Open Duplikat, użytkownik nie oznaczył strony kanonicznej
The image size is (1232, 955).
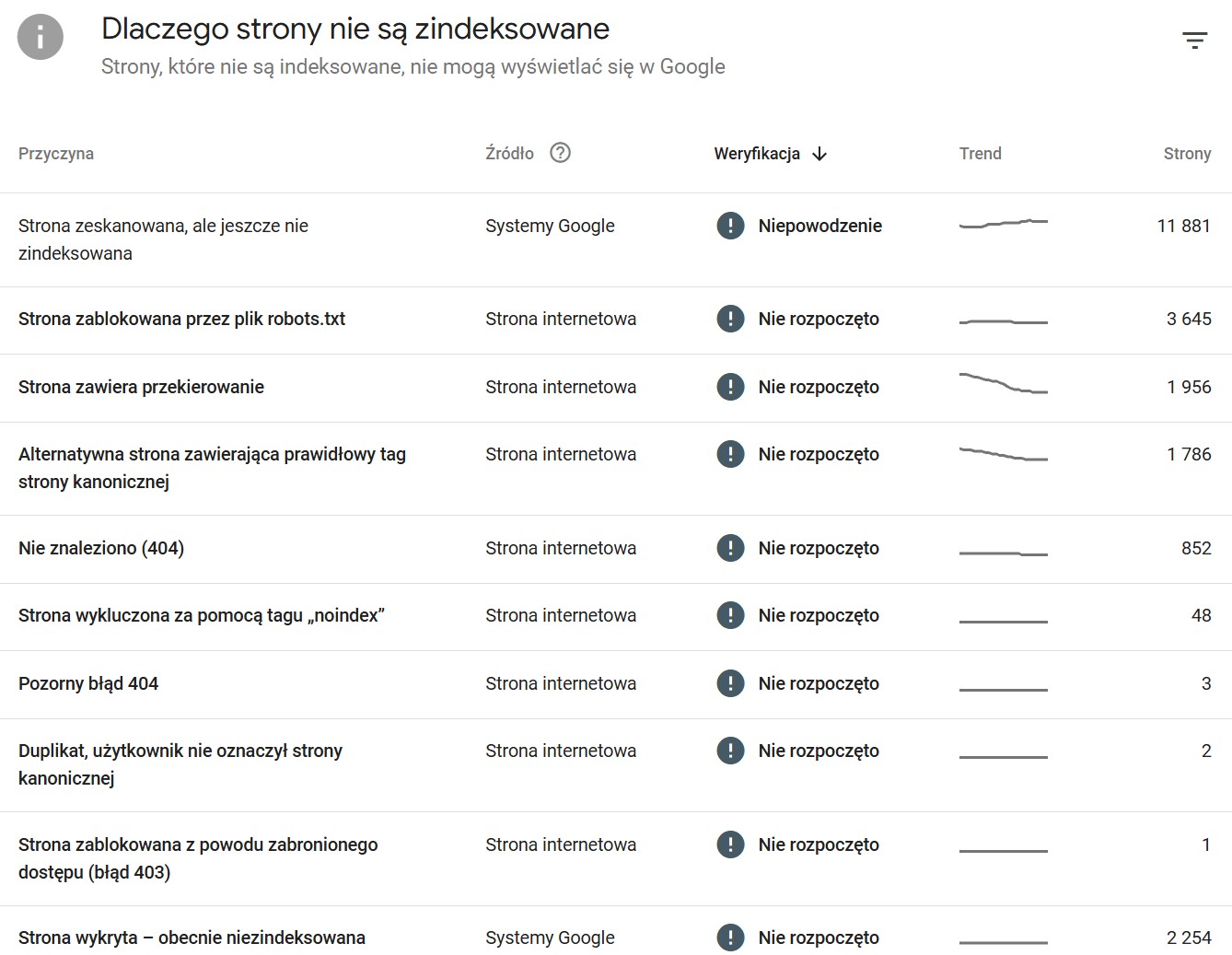[x=616, y=765]
